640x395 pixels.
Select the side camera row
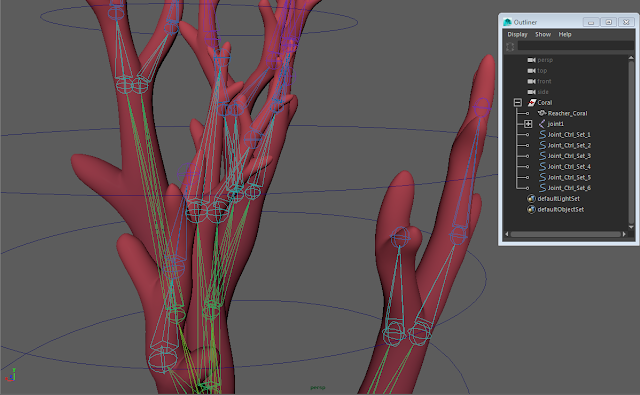(543, 92)
